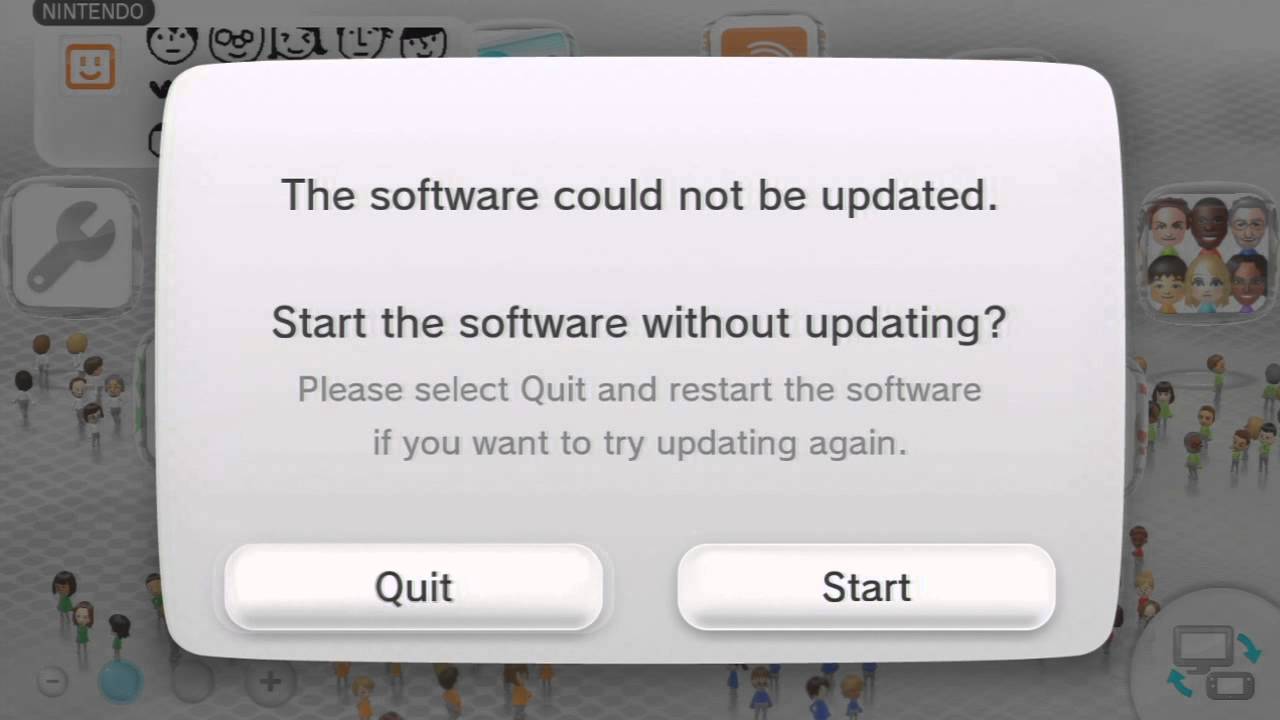Viewport: 1280px width, 720px height.
Task: Select the orange Friend List smiley icon
Action: click(90, 68)
